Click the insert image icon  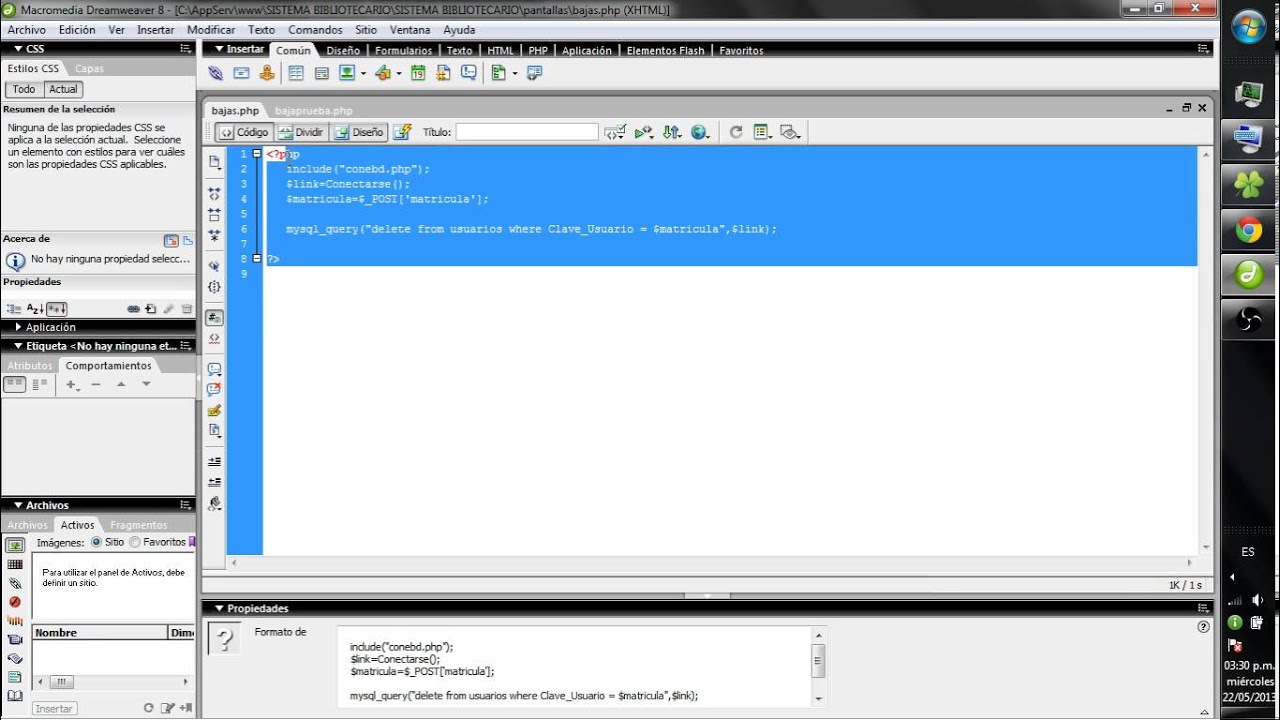point(347,73)
